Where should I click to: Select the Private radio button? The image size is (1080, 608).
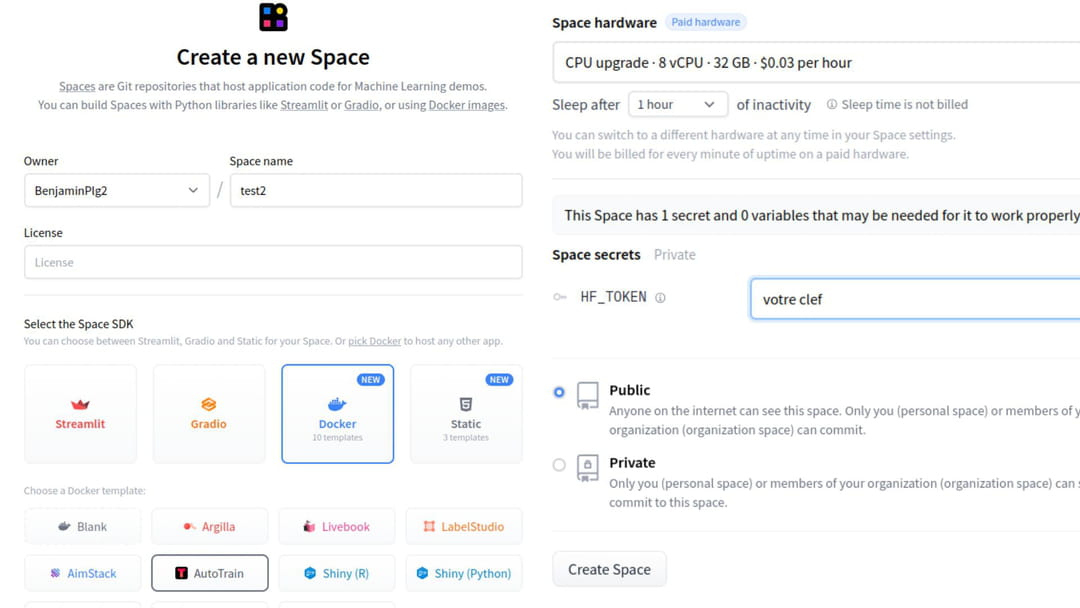(559, 465)
